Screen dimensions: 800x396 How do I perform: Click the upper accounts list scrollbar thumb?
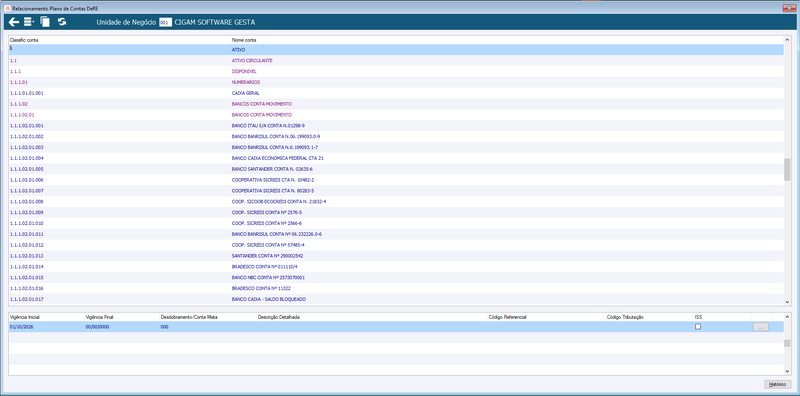coord(787,169)
